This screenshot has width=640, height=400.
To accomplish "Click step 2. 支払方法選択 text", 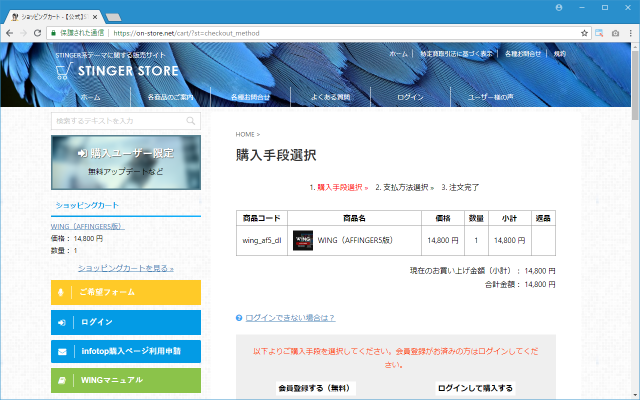I will point(404,187).
